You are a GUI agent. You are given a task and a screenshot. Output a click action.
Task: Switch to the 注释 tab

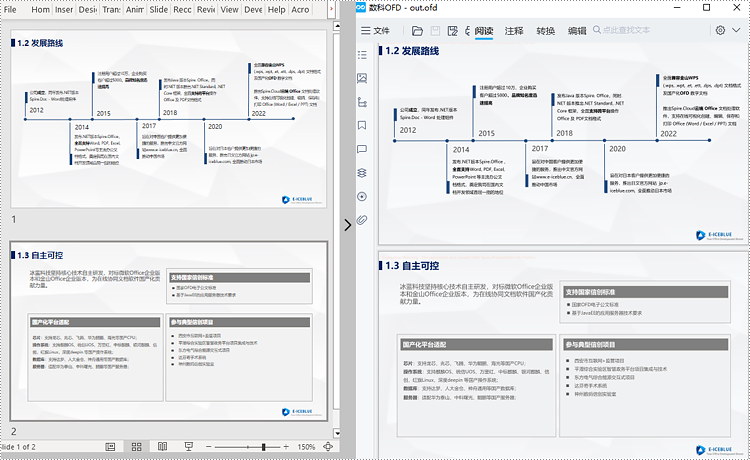click(x=514, y=31)
